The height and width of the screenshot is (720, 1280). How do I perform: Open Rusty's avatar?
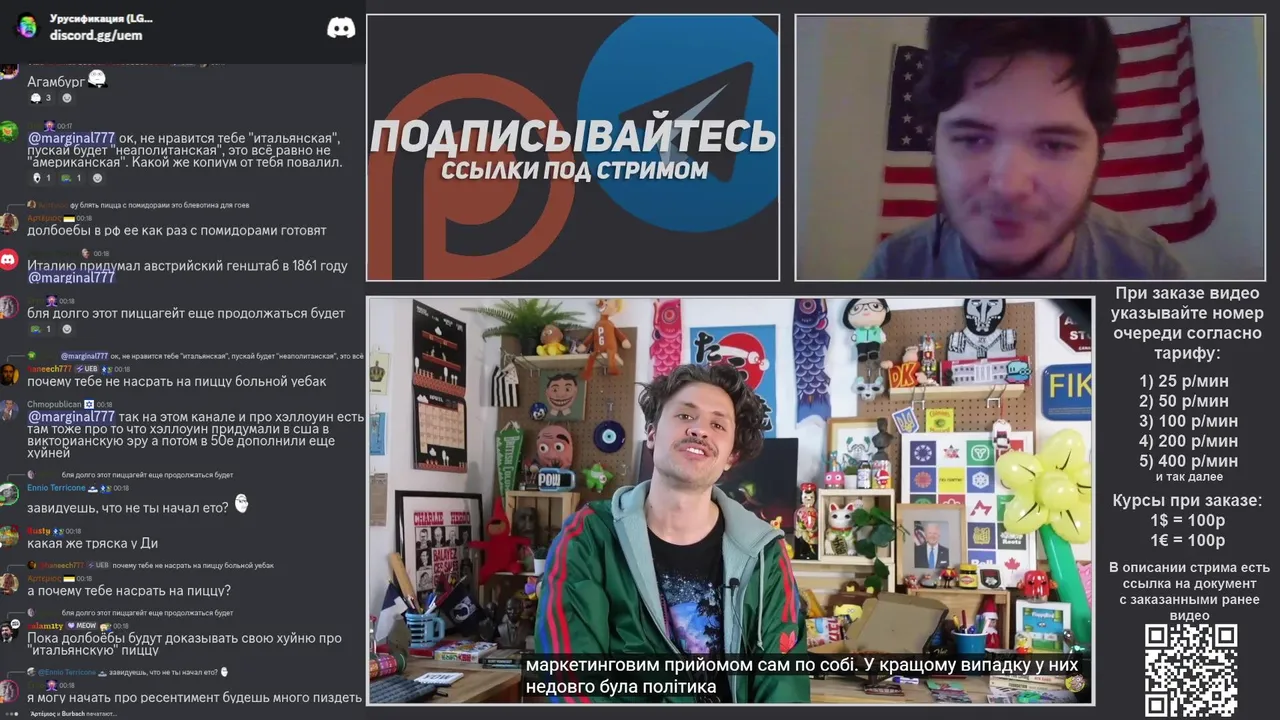[8, 536]
